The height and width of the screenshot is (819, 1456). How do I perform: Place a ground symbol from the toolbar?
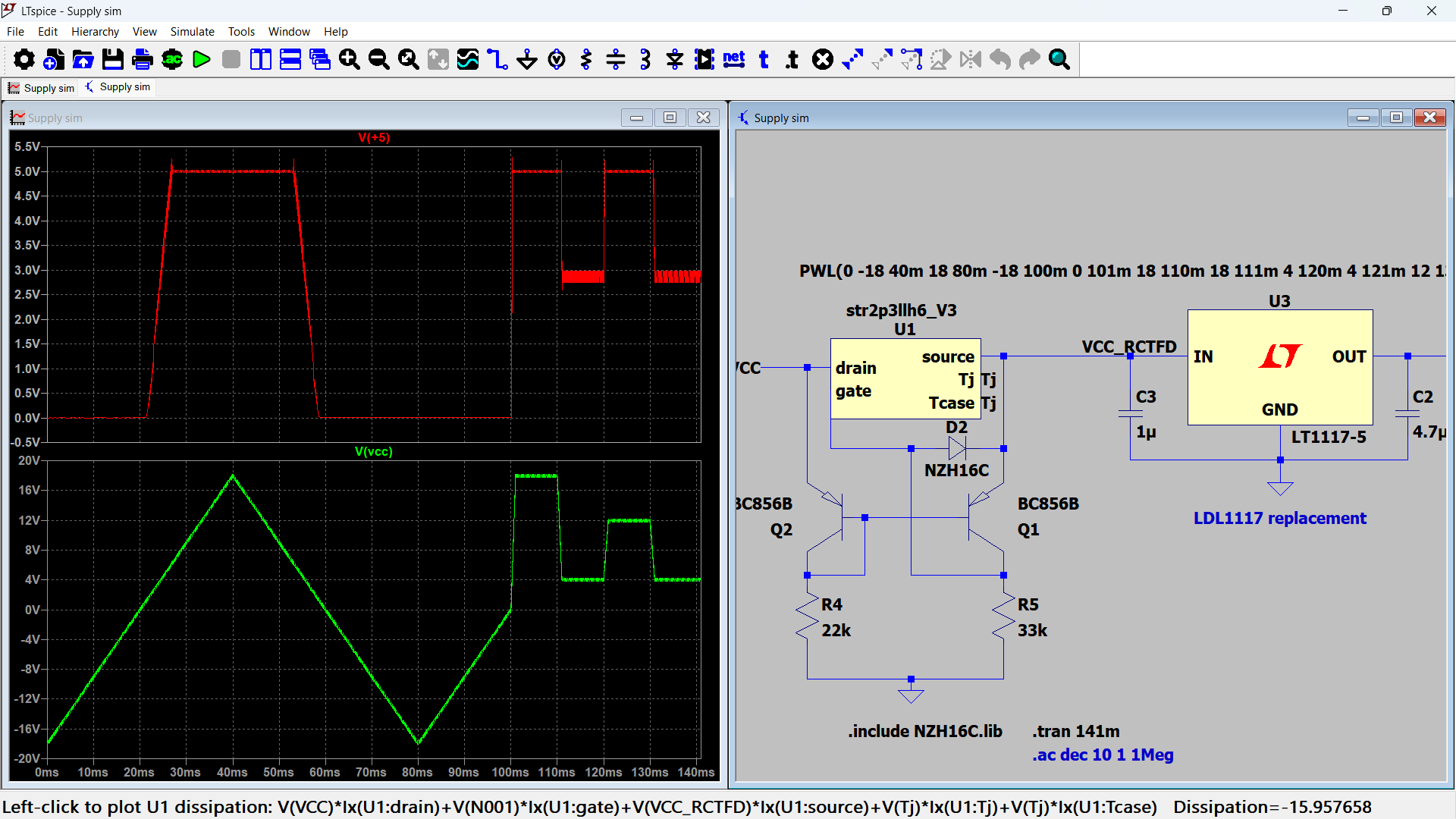527,59
